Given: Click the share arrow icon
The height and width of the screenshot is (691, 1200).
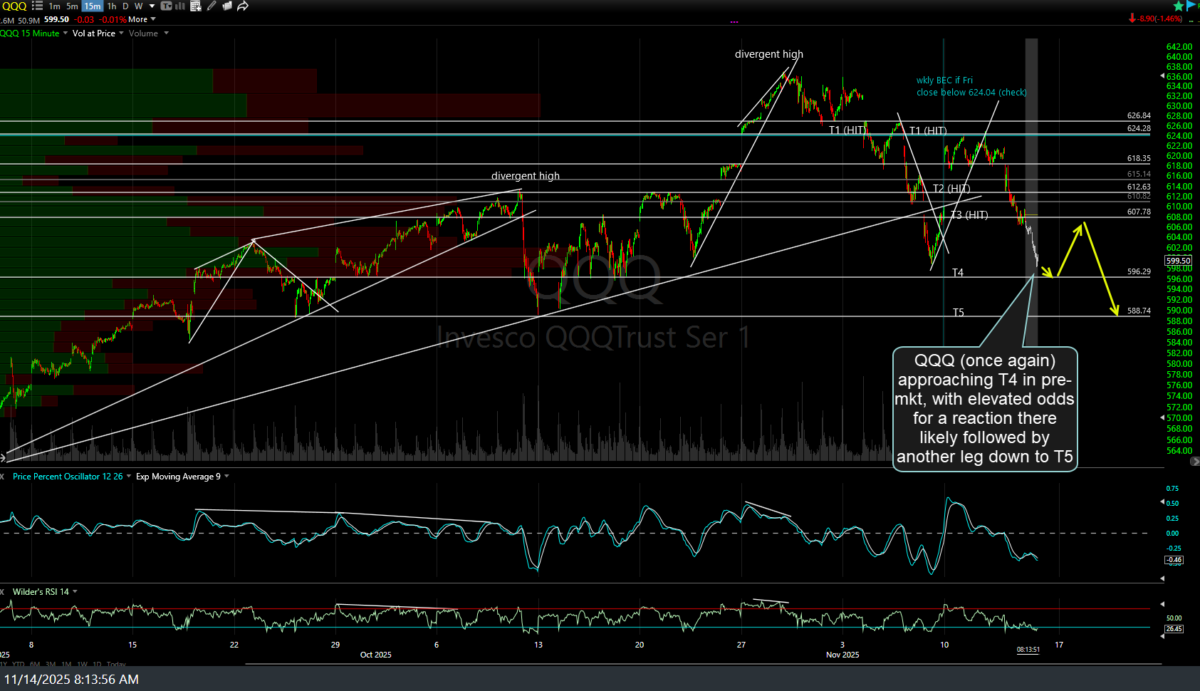Looking at the screenshot, I should [x=243, y=6].
